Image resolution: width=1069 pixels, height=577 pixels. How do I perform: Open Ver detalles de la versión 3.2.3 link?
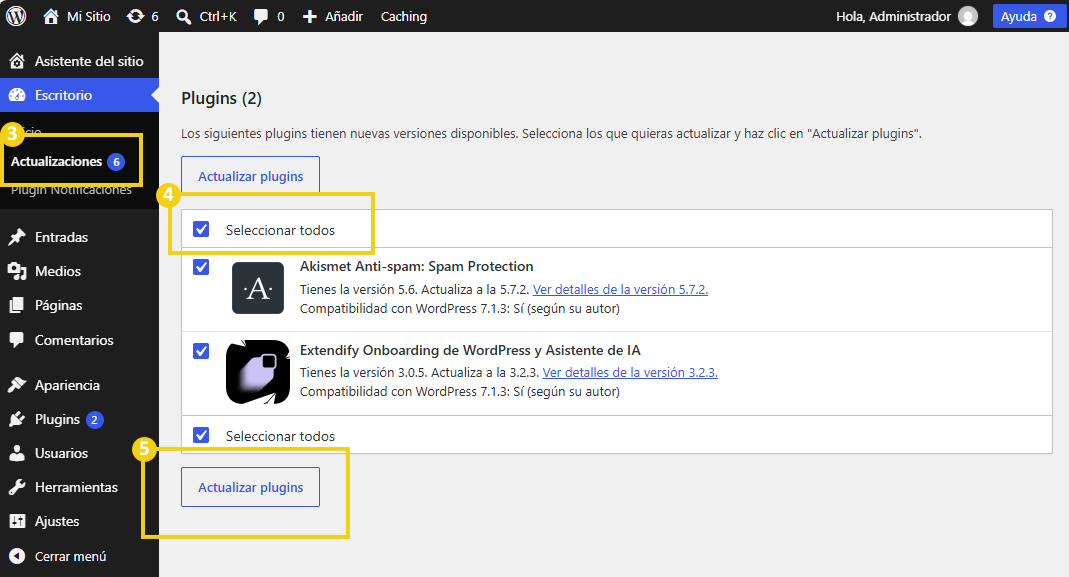(630, 372)
